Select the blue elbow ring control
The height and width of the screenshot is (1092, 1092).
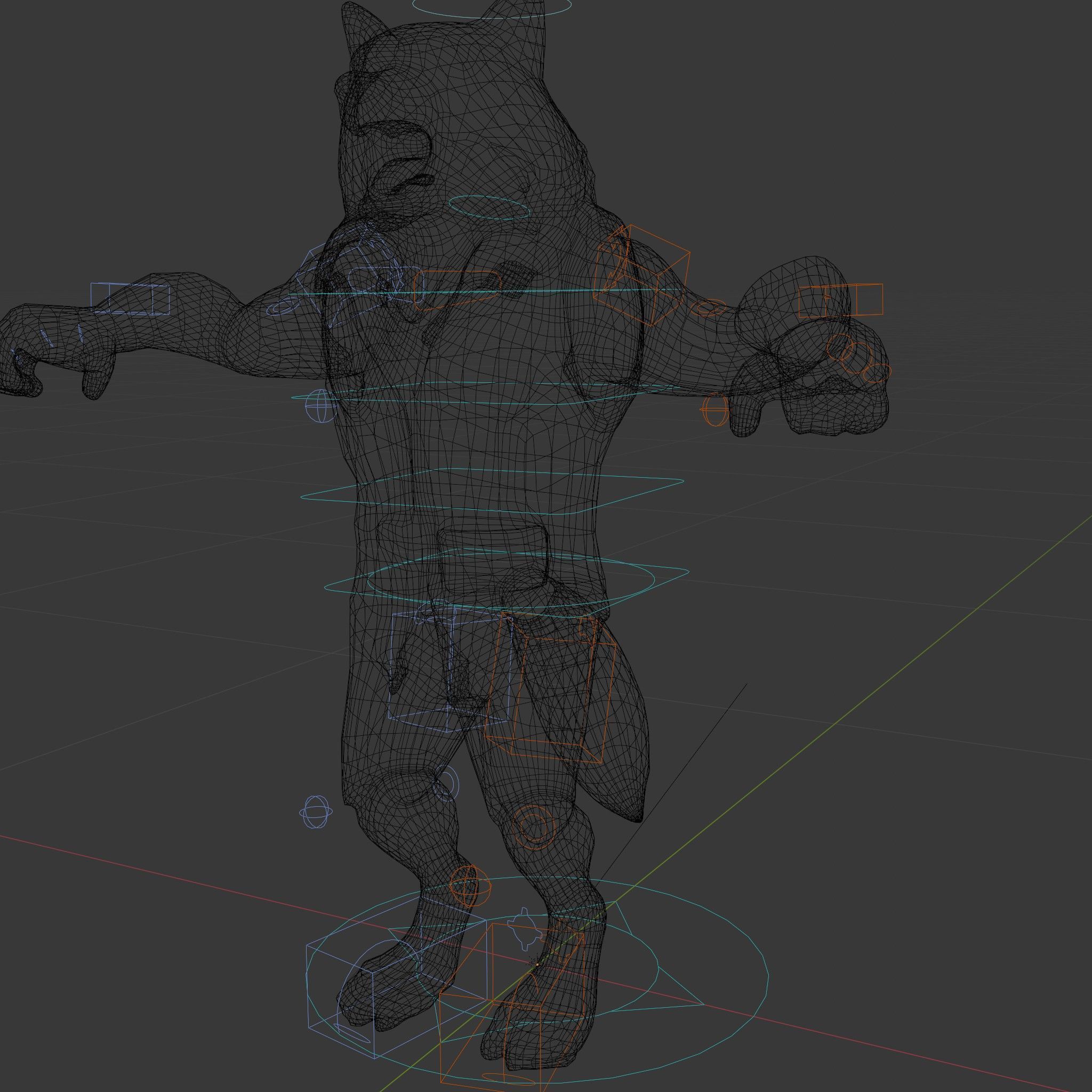(284, 307)
